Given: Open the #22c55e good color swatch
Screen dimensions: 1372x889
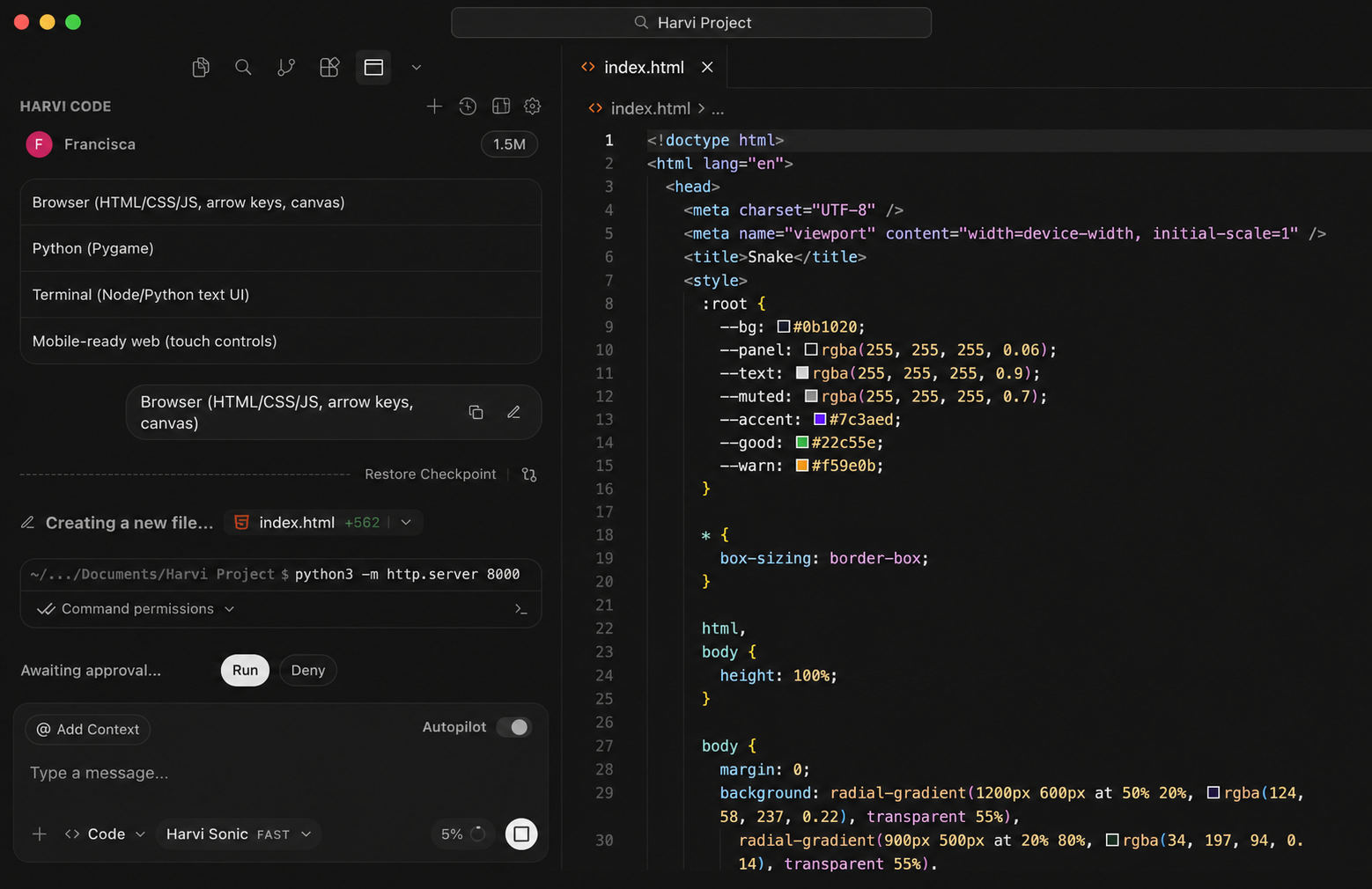Looking at the screenshot, I should pyautogui.click(x=802, y=442).
